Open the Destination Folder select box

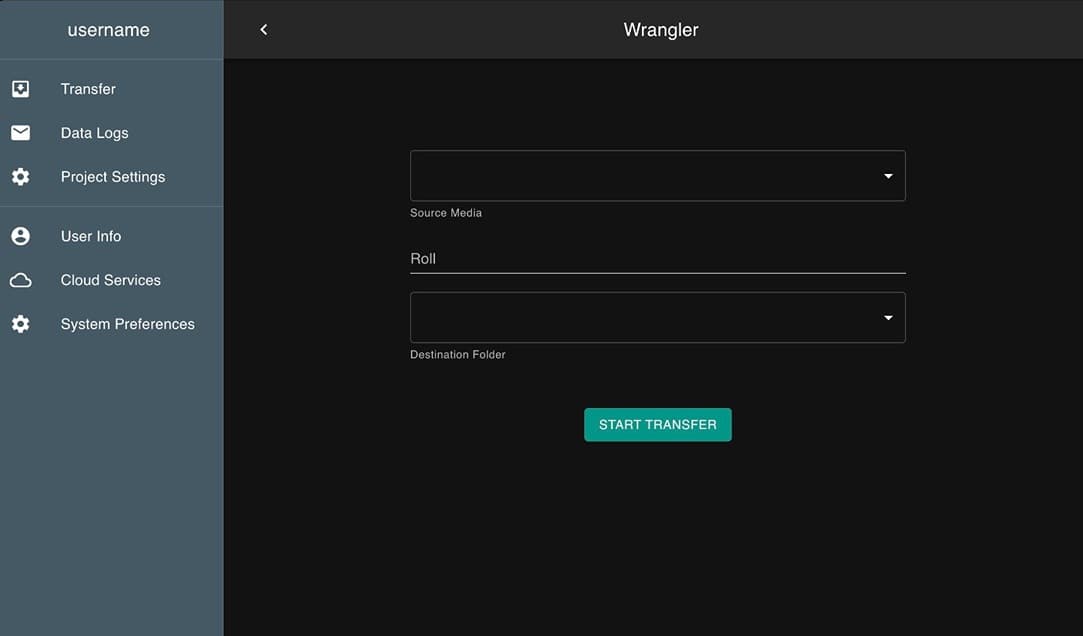pos(640,318)
